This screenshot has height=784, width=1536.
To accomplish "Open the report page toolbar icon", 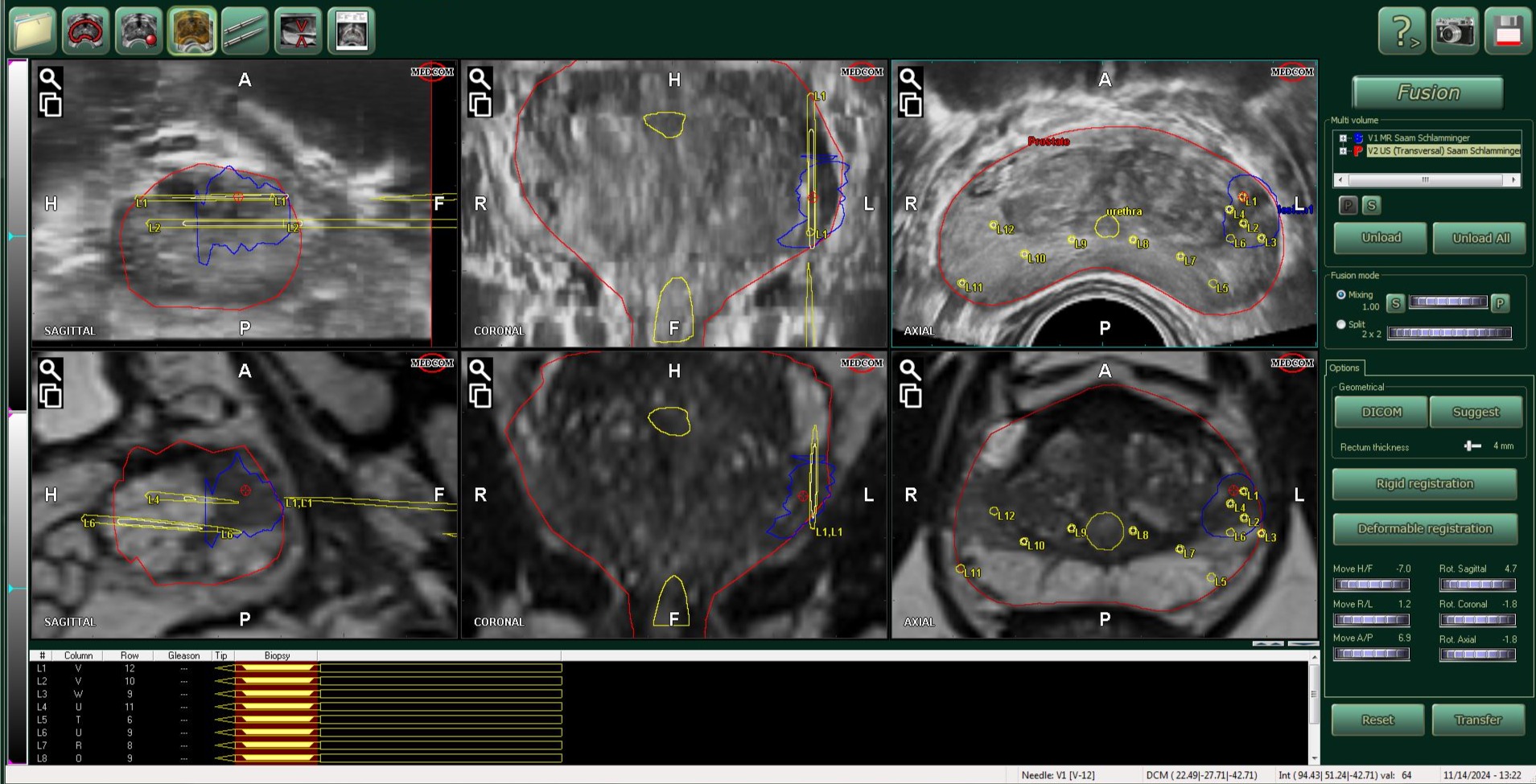I will click(351, 31).
